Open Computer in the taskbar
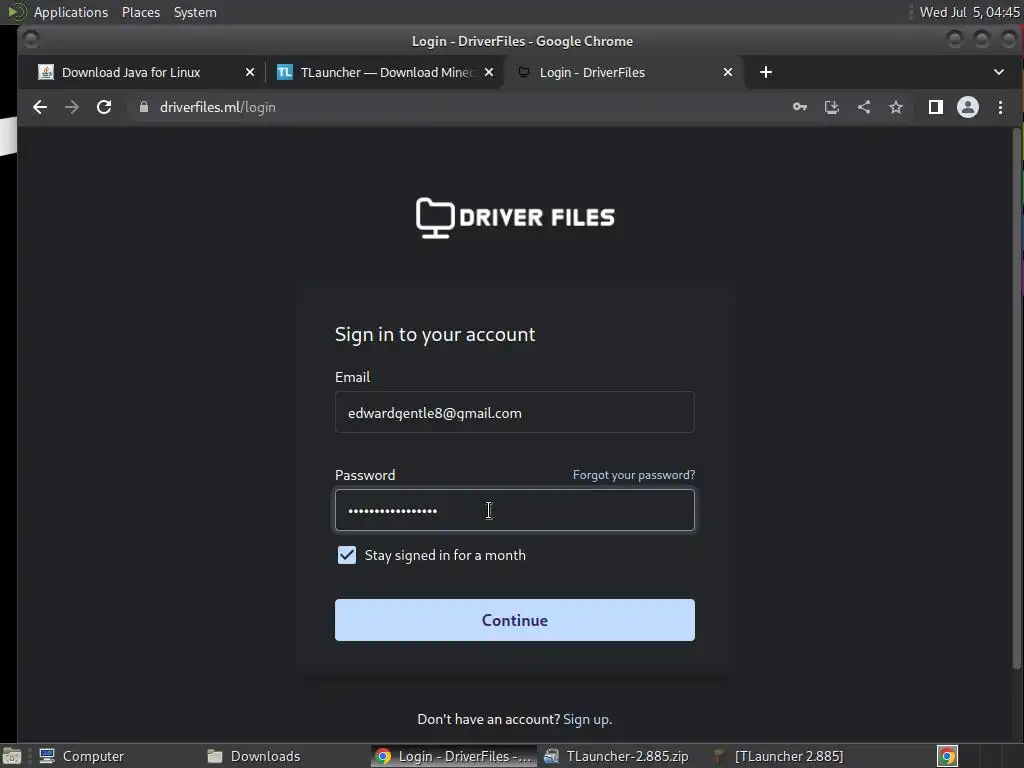The width and height of the screenshot is (1024, 768). [x=82, y=756]
